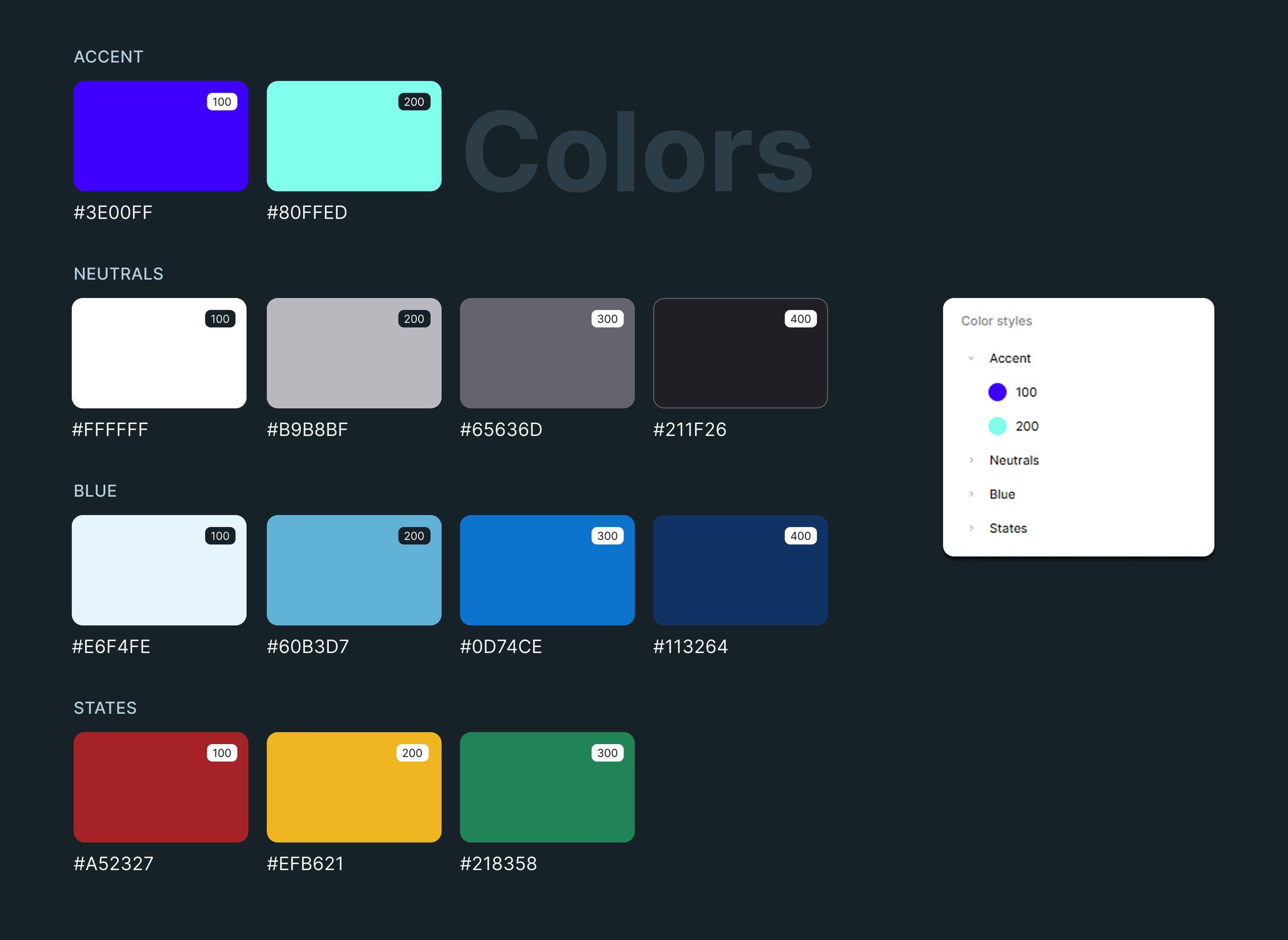Screen dimensions: 1288x940
Task: Choose the red #A52327 state swatch
Action: point(160,787)
